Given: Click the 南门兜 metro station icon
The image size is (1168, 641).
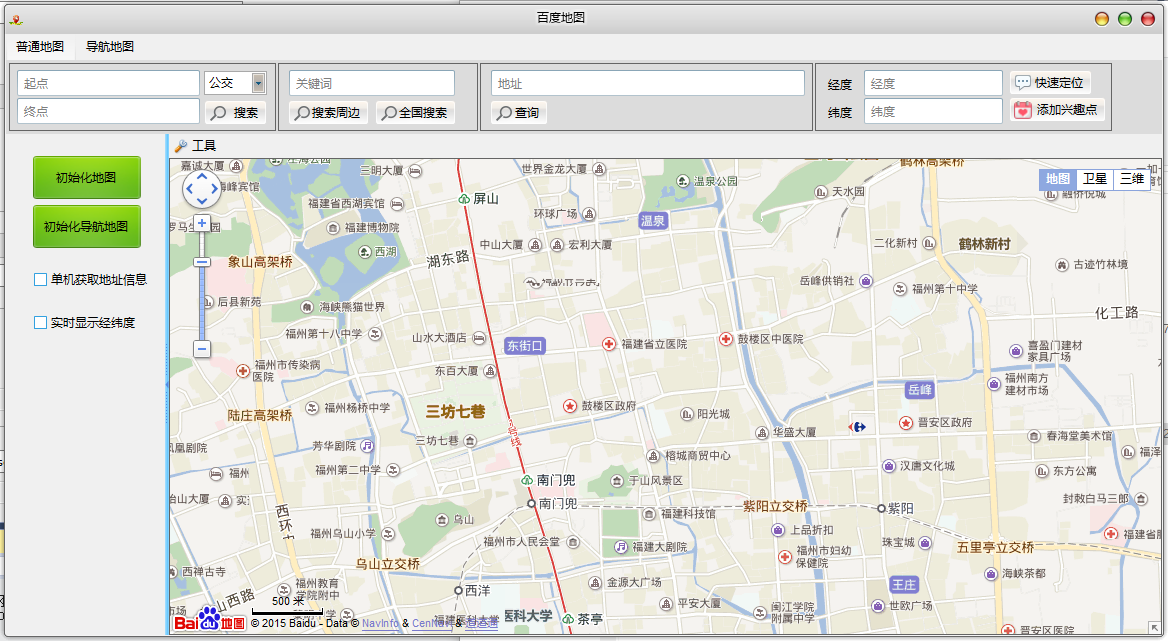Looking at the screenshot, I should tap(527, 480).
